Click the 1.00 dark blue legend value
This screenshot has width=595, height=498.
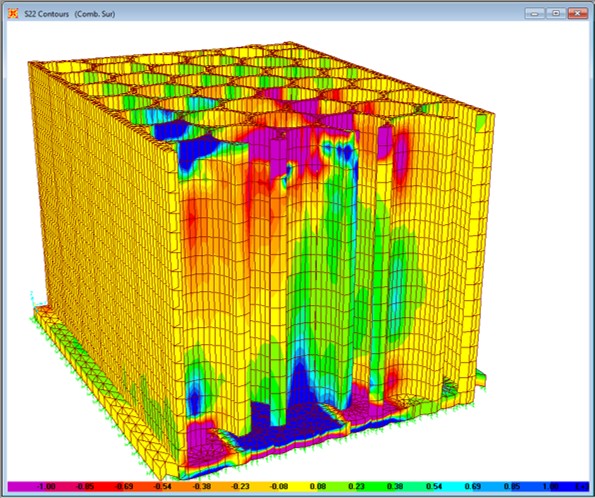point(550,486)
